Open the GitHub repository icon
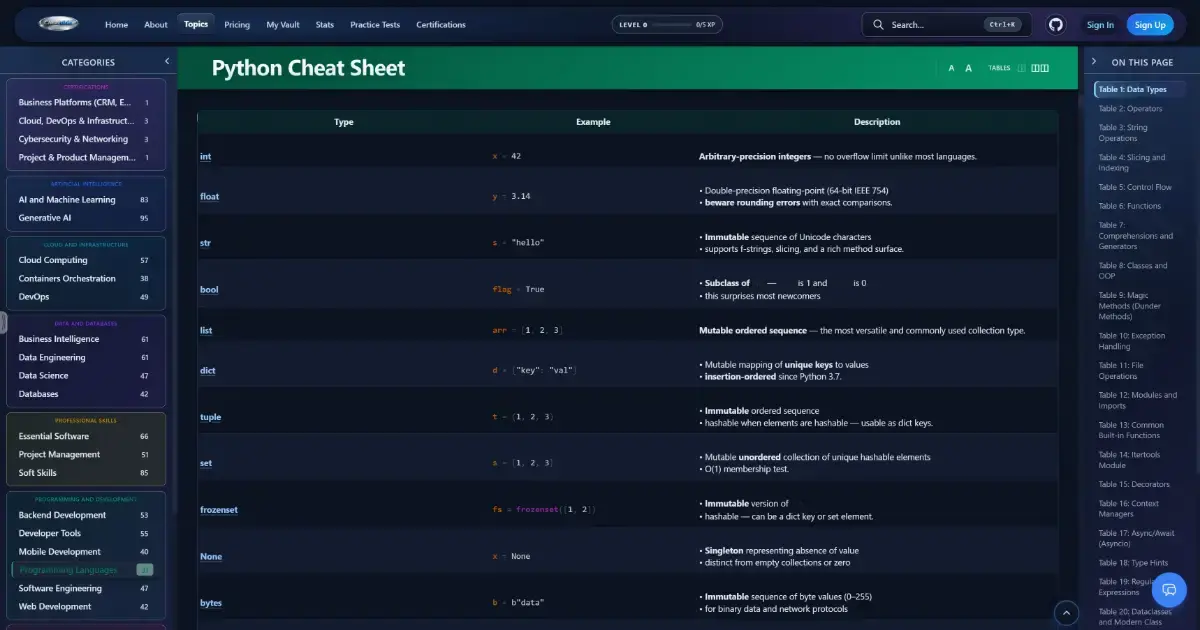The height and width of the screenshot is (630, 1200). coord(1056,25)
